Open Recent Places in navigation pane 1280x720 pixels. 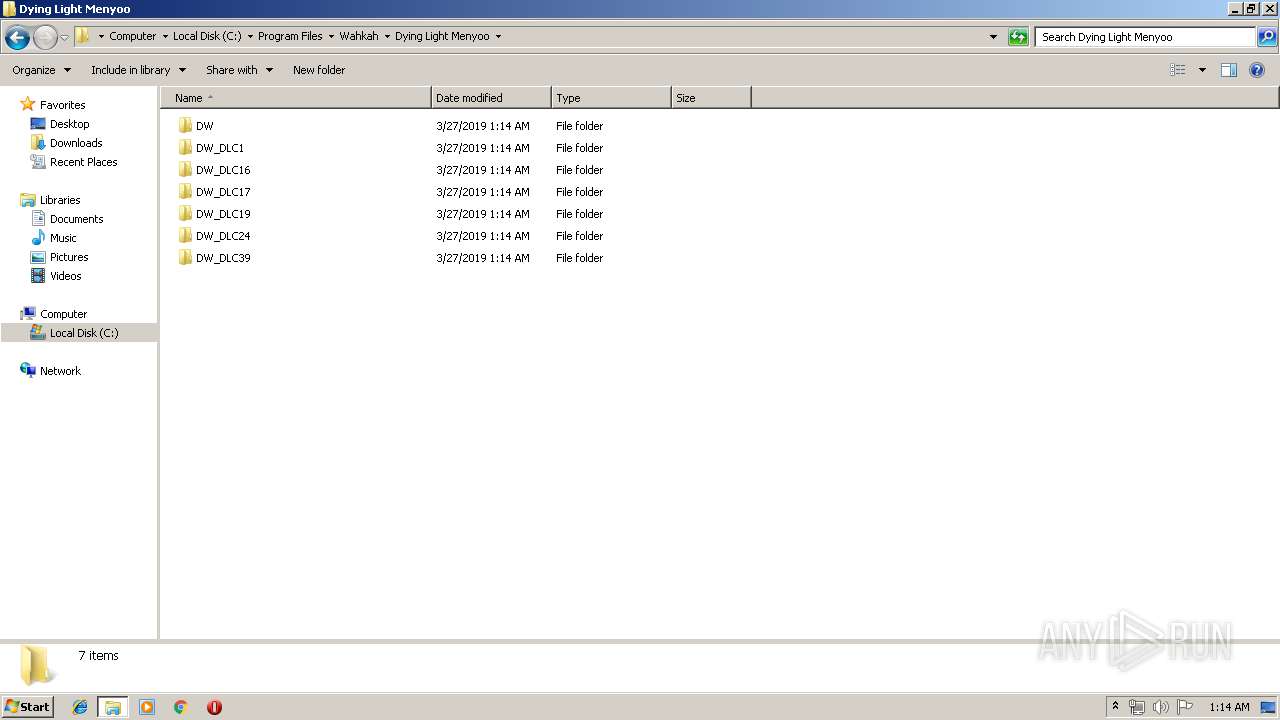(x=83, y=162)
